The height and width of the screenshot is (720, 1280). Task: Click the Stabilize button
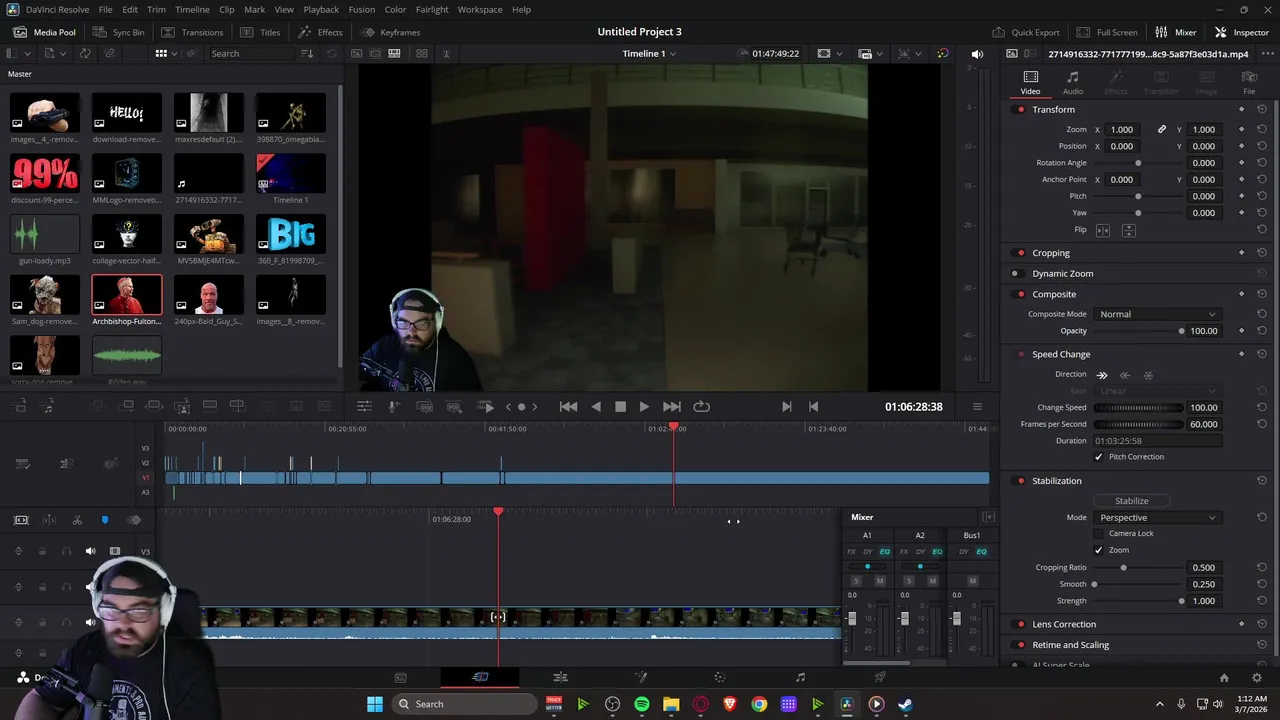pos(1132,501)
